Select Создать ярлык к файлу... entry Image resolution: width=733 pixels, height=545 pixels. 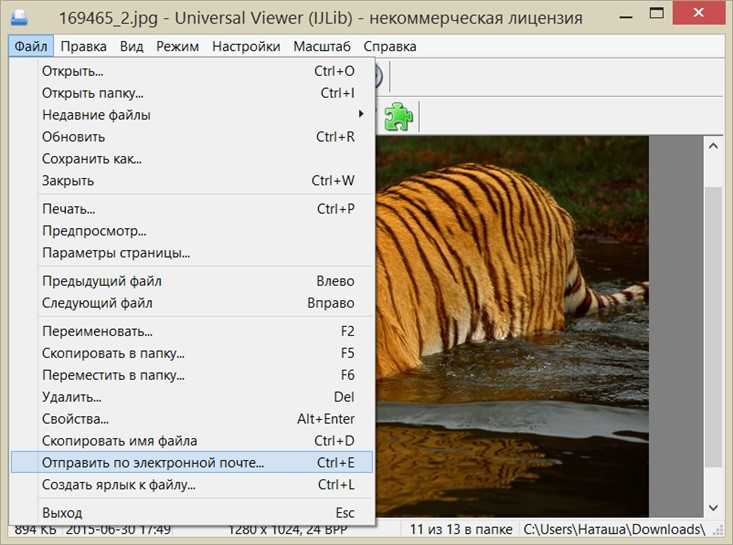coord(192,485)
